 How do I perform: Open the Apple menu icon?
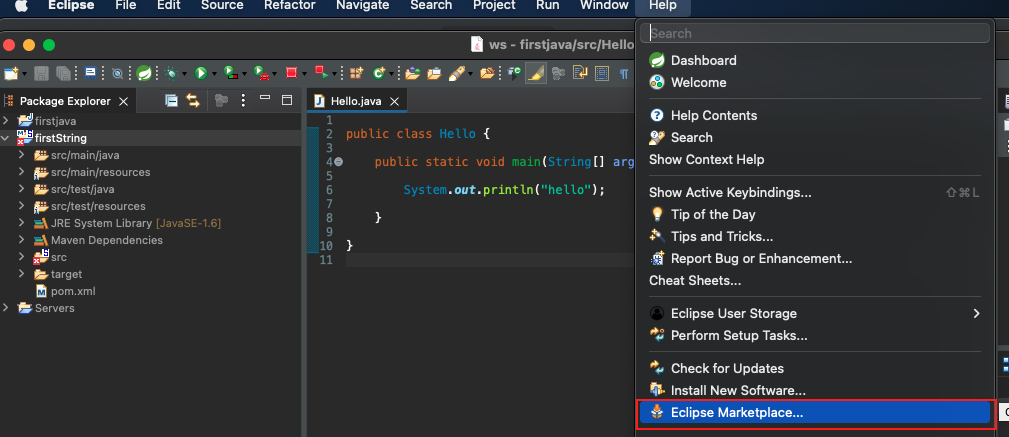pos(20,6)
